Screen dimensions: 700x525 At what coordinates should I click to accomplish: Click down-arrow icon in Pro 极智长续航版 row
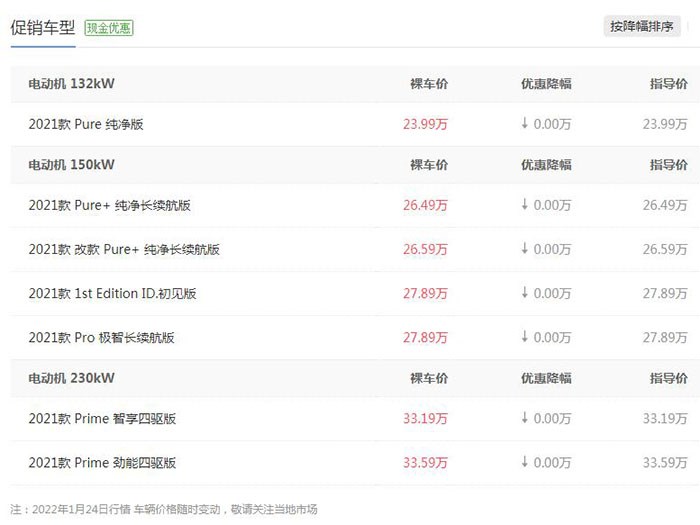525,337
